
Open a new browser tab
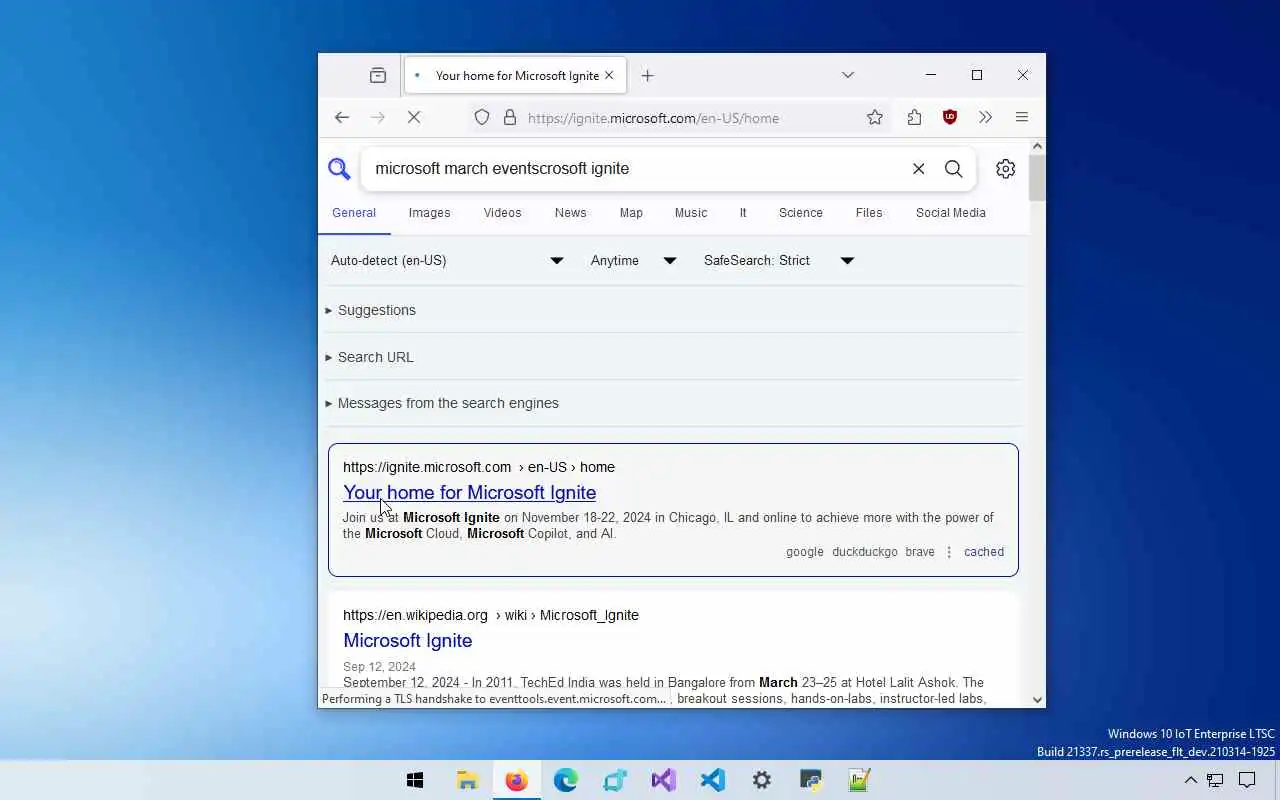[x=647, y=75]
